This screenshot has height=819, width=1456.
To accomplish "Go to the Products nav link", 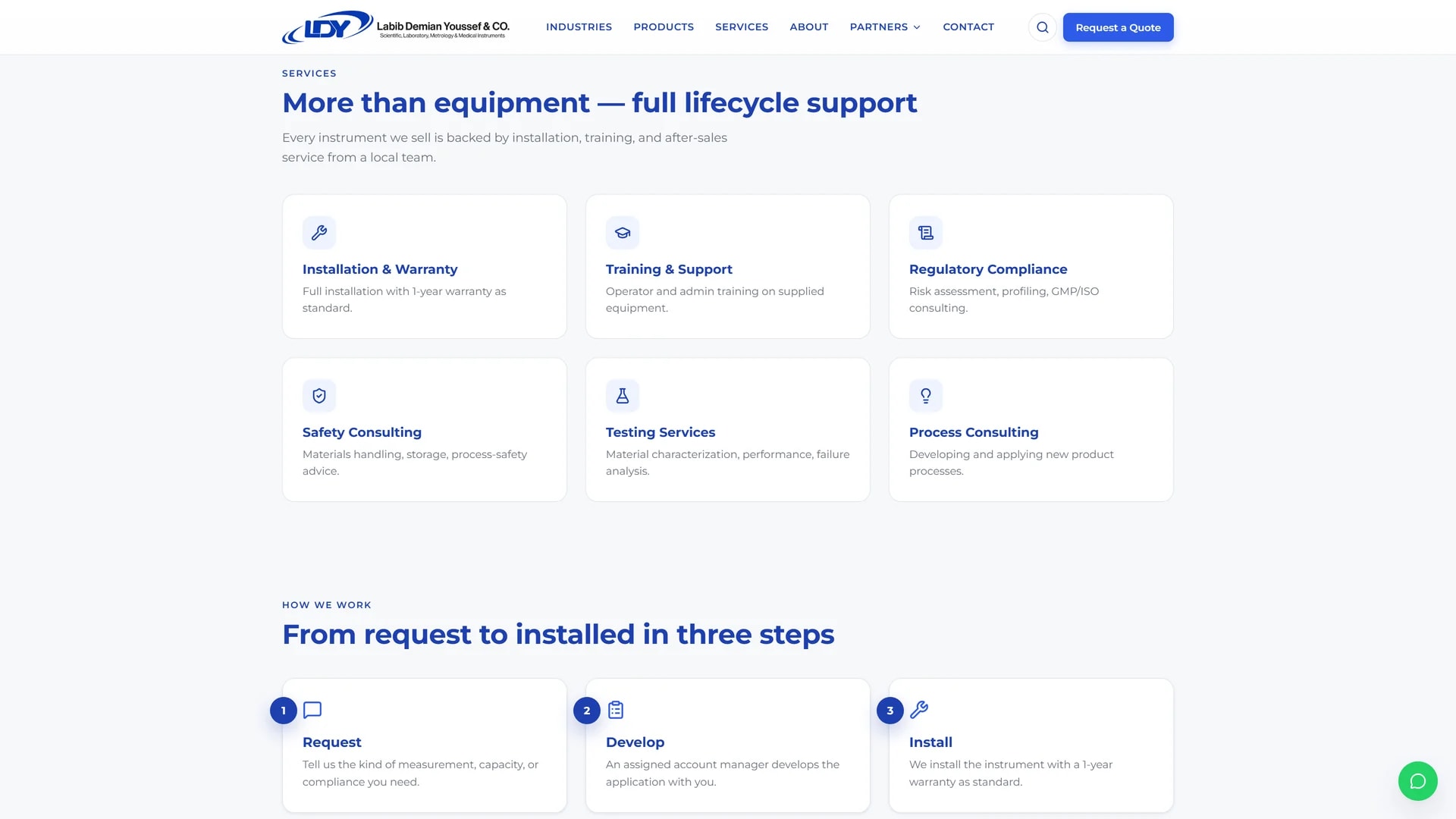I will coord(664,27).
